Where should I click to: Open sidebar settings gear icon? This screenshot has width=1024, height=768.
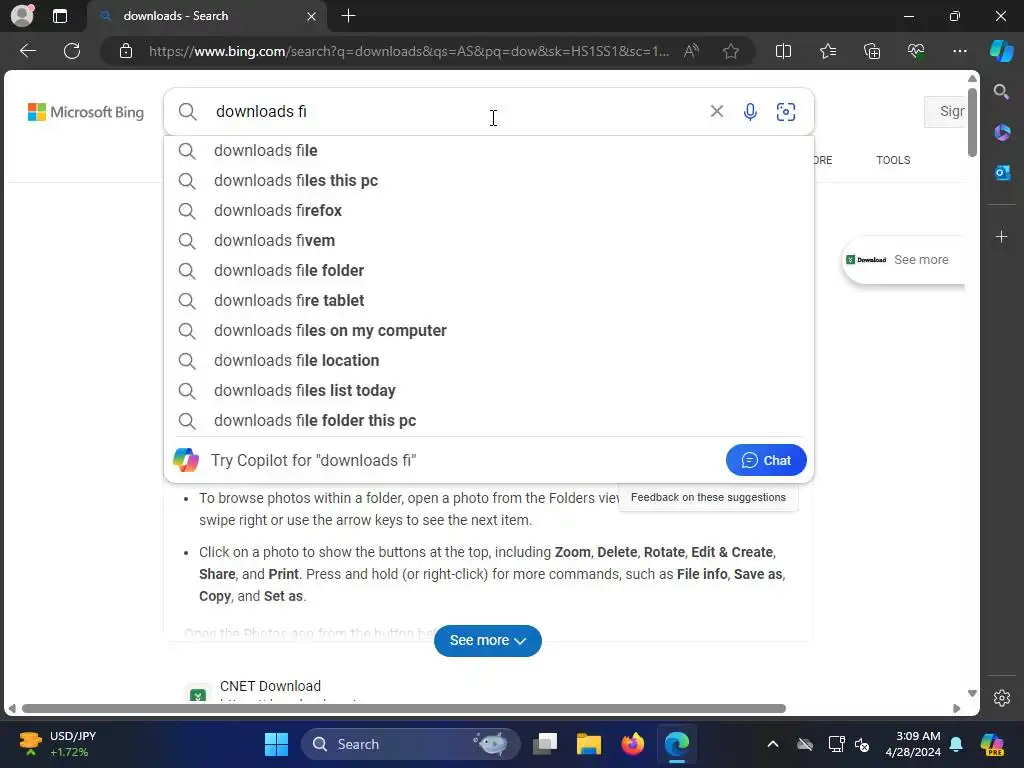click(1002, 698)
